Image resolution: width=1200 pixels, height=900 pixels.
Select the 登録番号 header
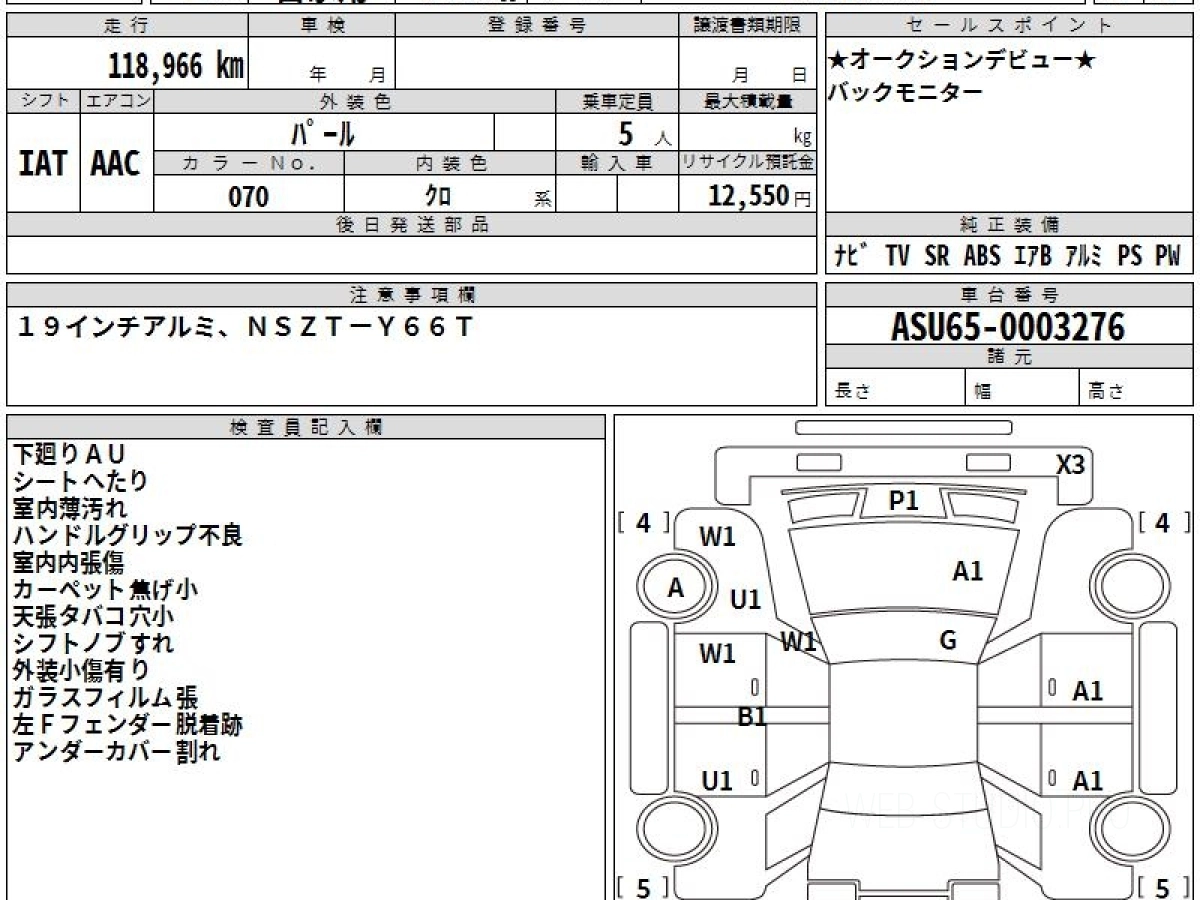pos(537,26)
